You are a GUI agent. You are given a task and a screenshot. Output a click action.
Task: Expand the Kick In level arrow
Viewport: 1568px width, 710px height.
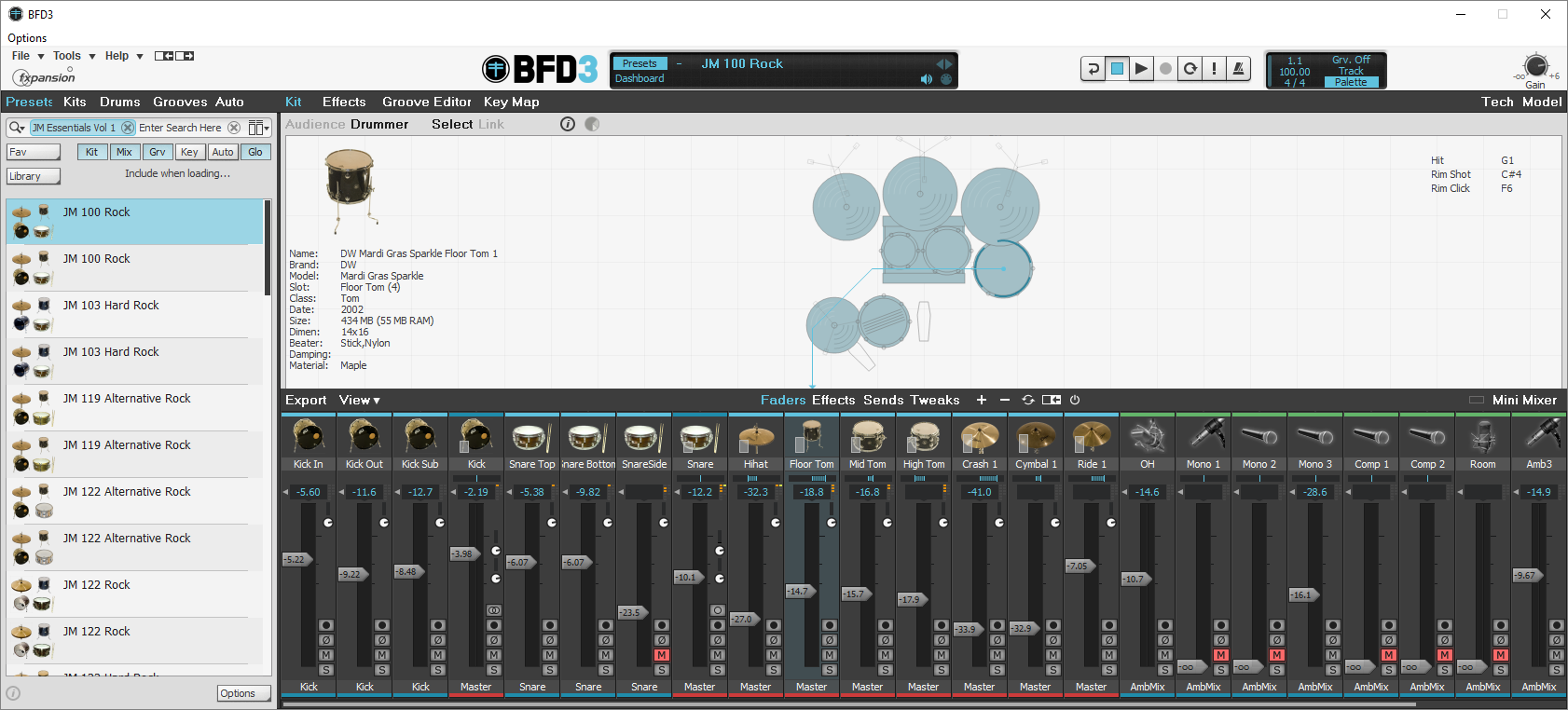pos(286,492)
